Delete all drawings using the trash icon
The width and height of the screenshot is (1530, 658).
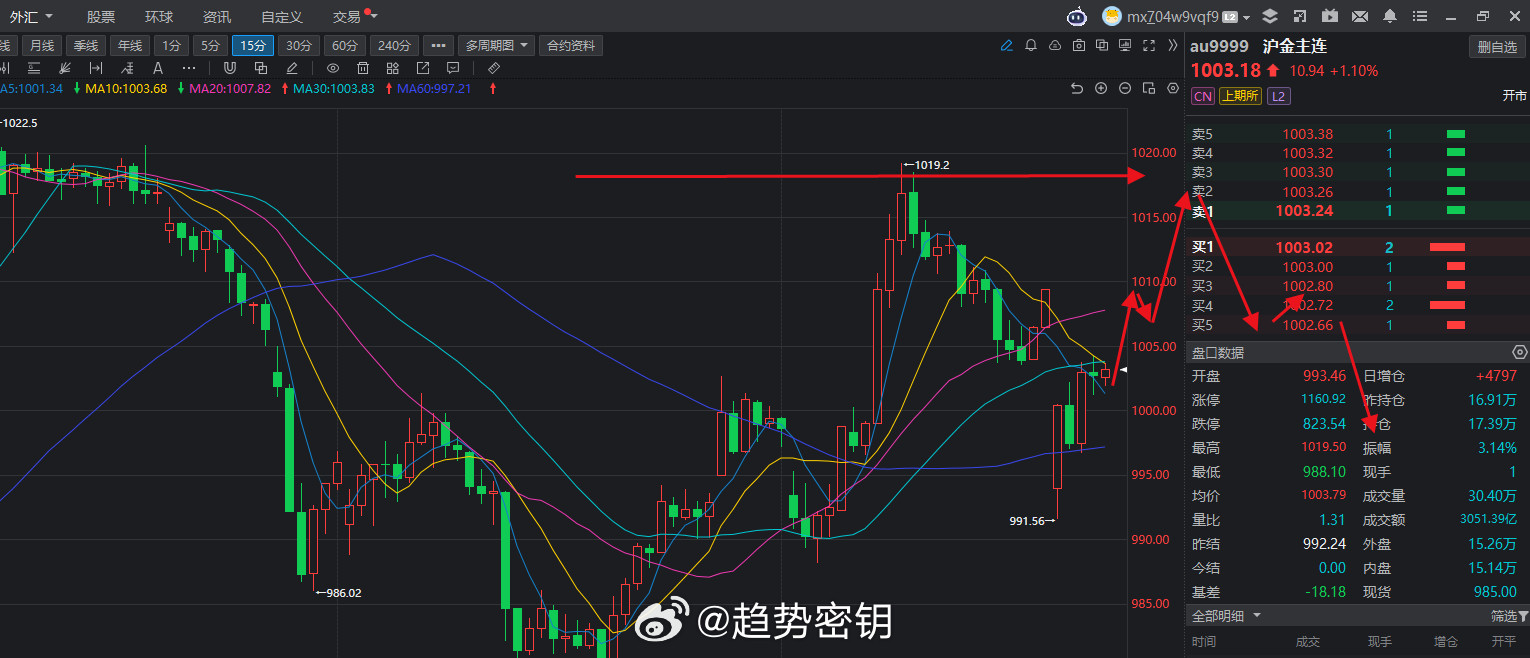pos(362,68)
